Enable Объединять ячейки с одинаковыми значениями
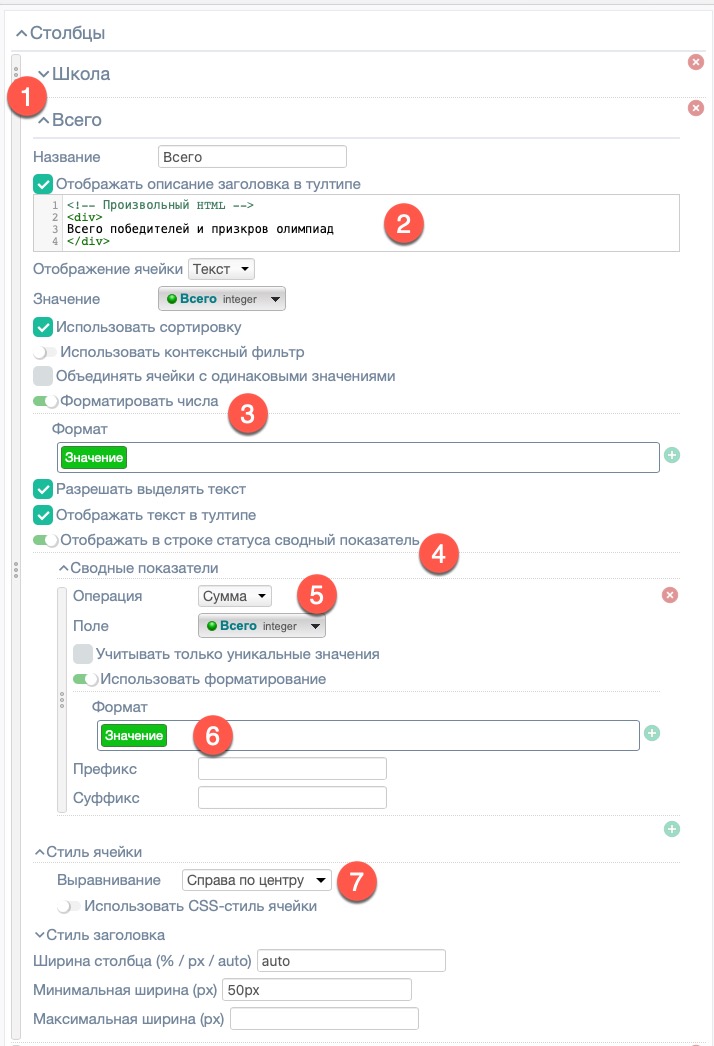This screenshot has height=1046, width=714. (43, 376)
